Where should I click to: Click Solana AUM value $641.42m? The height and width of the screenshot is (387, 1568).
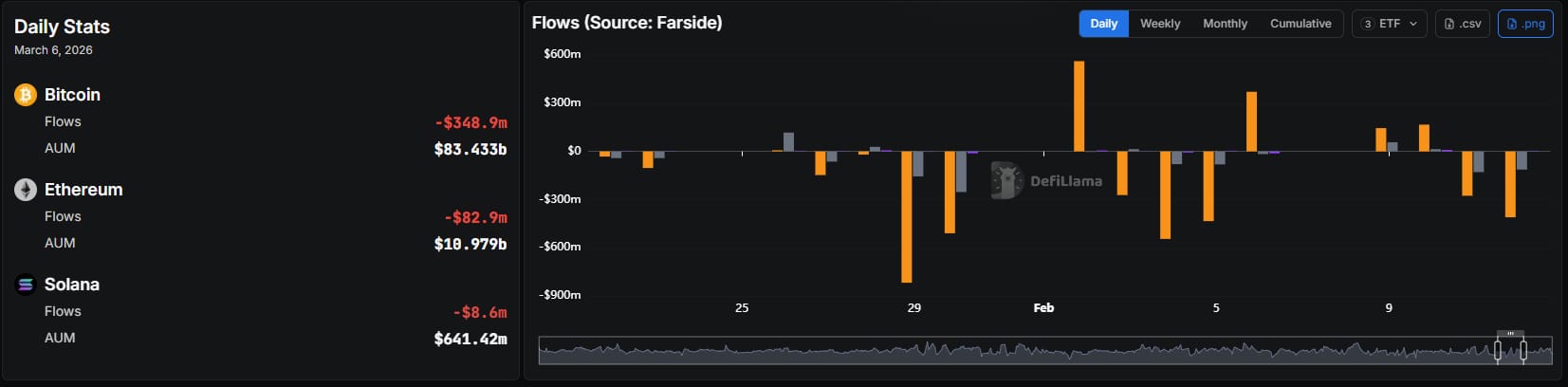(470, 339)
